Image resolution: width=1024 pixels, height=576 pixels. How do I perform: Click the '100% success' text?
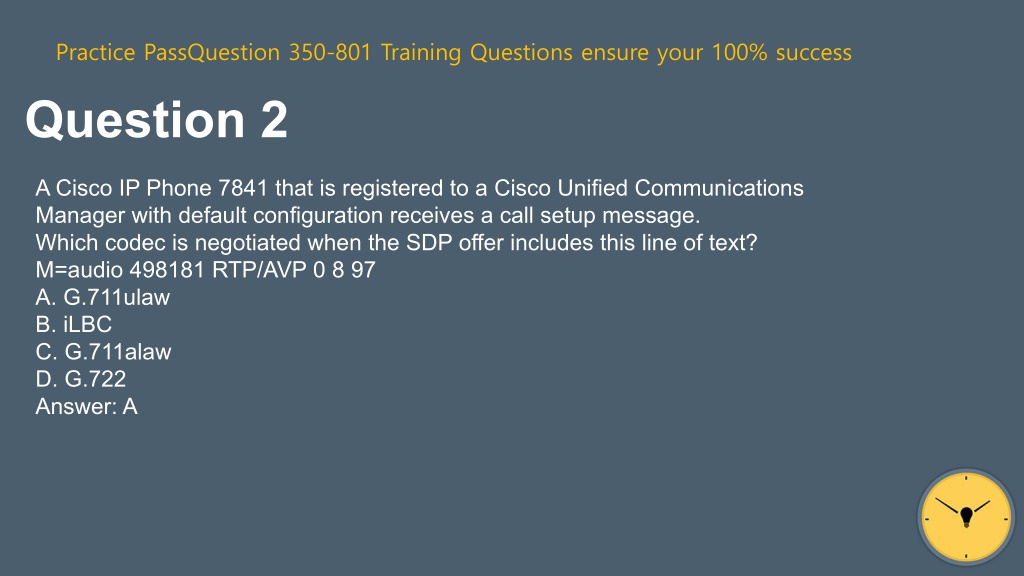pyautogui.click(x=782, y=52)
